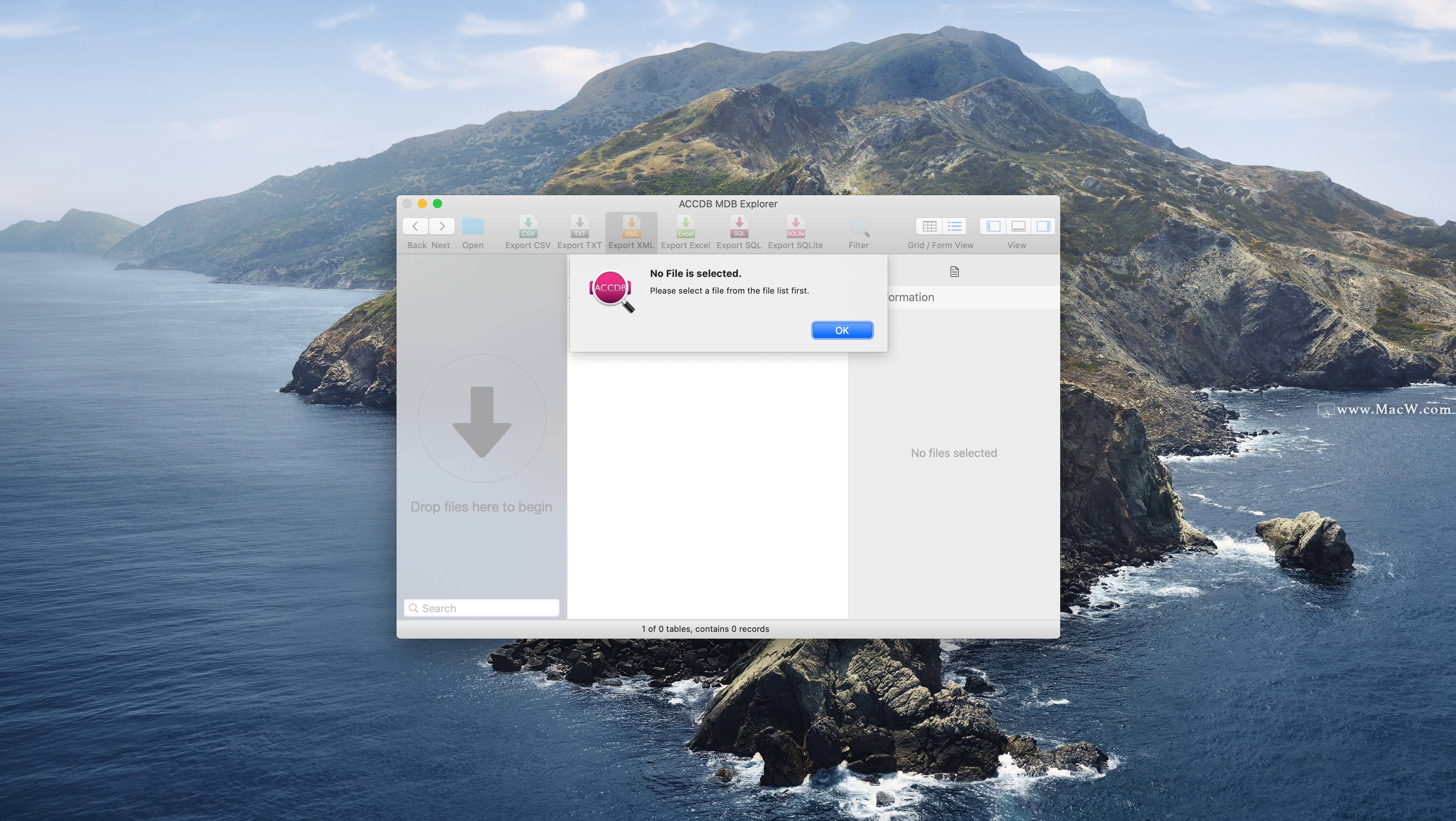Screen dimensions: 1456x821
Task: Click the document info icon in right panel
Action: pyautogui.click(x=955, y=272)
